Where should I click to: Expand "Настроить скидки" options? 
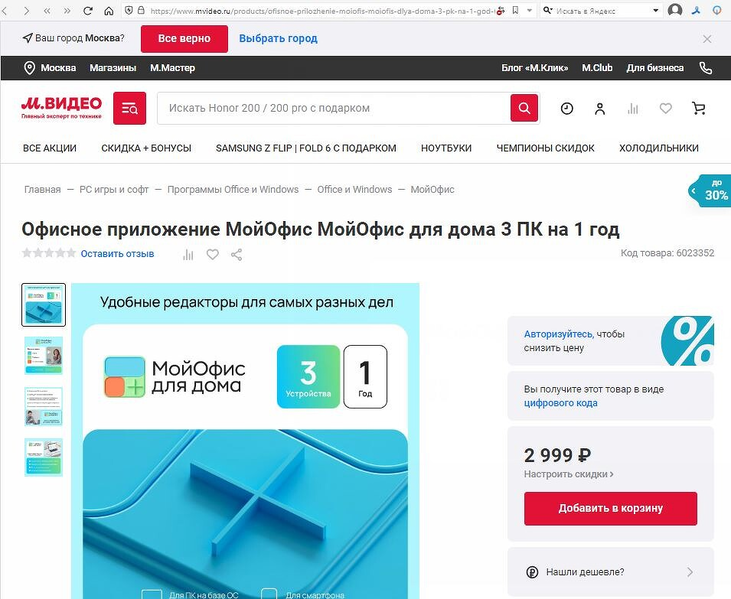[x=568, y=474]
